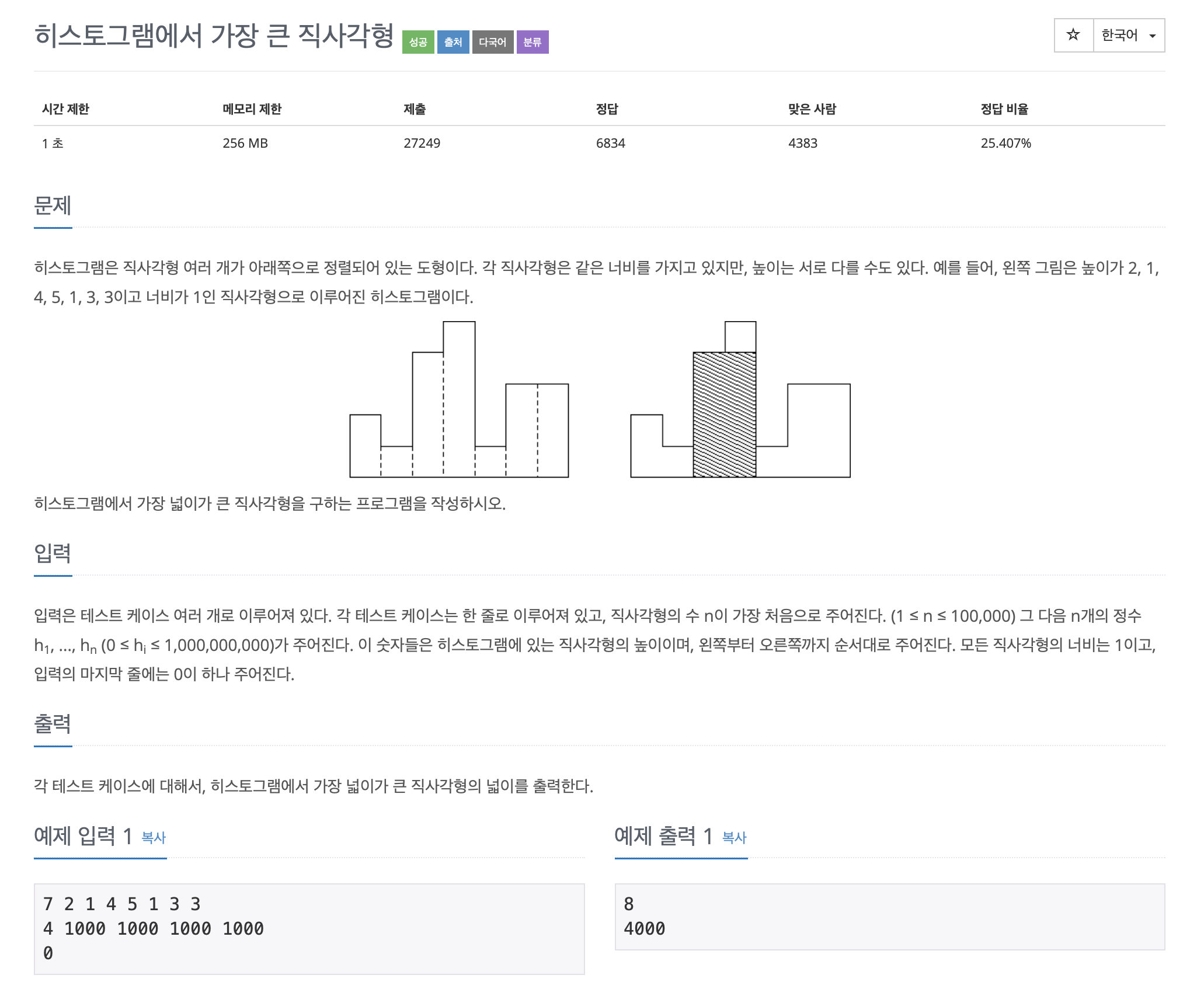The height and width of the screenshot is (989, 1204).
Task: Click the purple 분류 badge
Action: (x=532, y=42)
